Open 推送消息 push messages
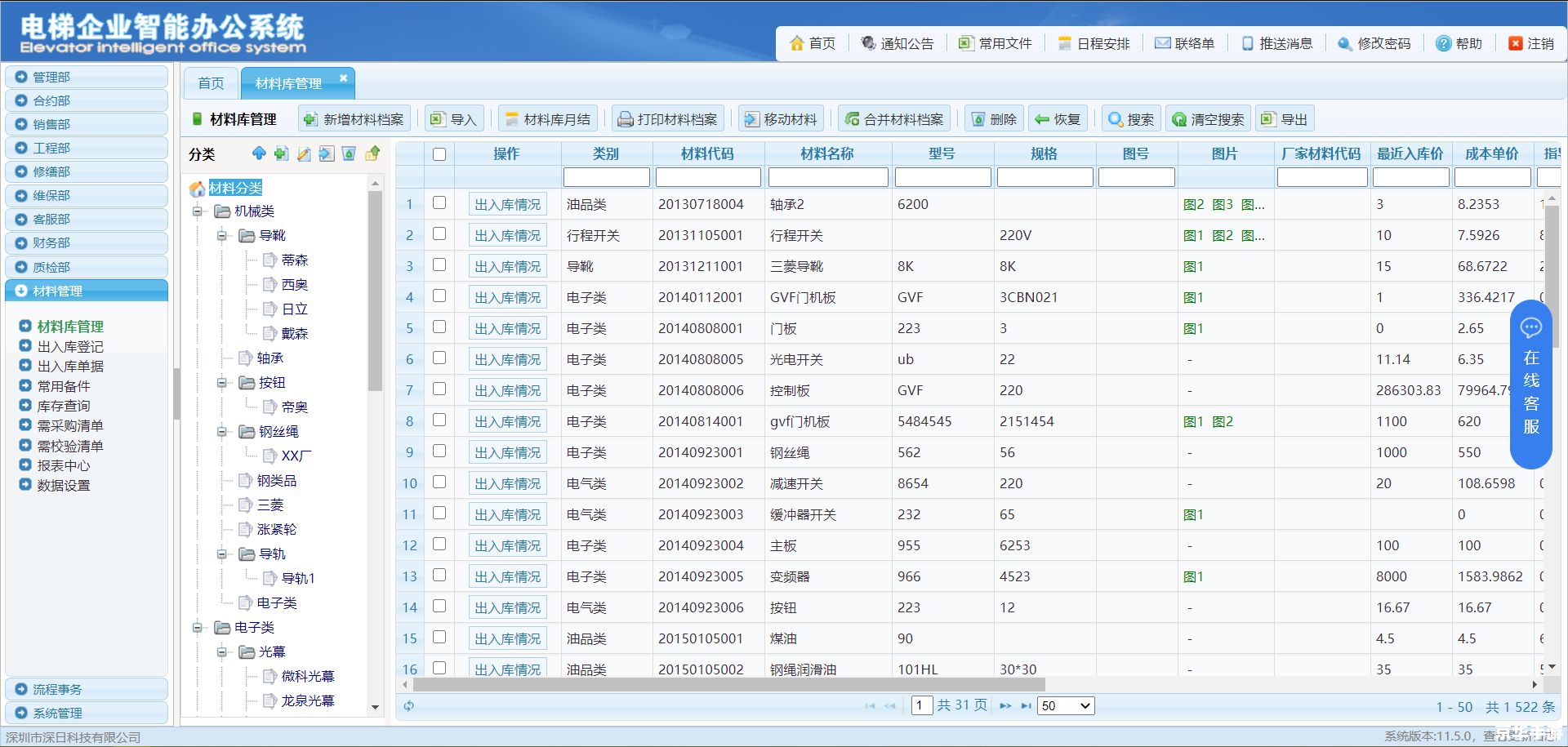The height and width of the screenshot is (747, 1568). 1277,43
